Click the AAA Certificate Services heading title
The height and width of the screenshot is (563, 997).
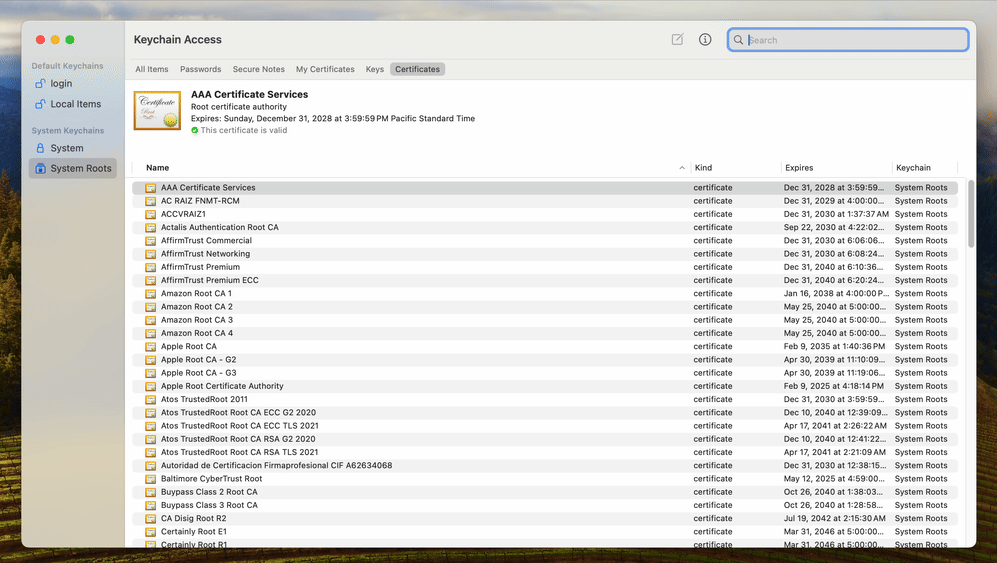249,94
